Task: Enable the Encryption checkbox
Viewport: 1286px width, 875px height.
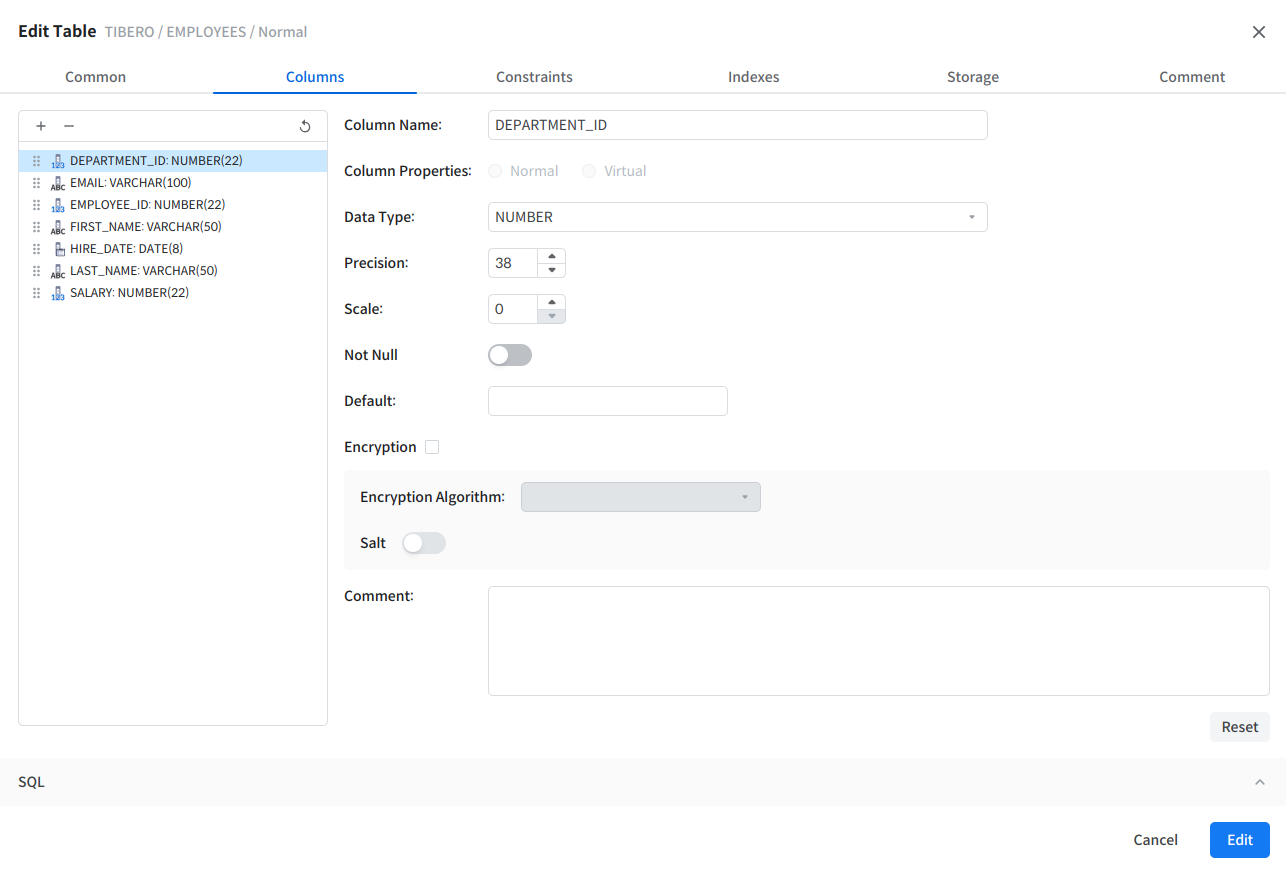Action: [432, 447]
